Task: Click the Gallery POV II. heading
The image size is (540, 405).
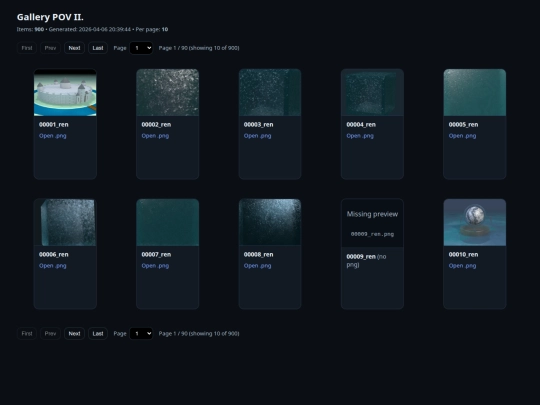Action: click(50, 17)
